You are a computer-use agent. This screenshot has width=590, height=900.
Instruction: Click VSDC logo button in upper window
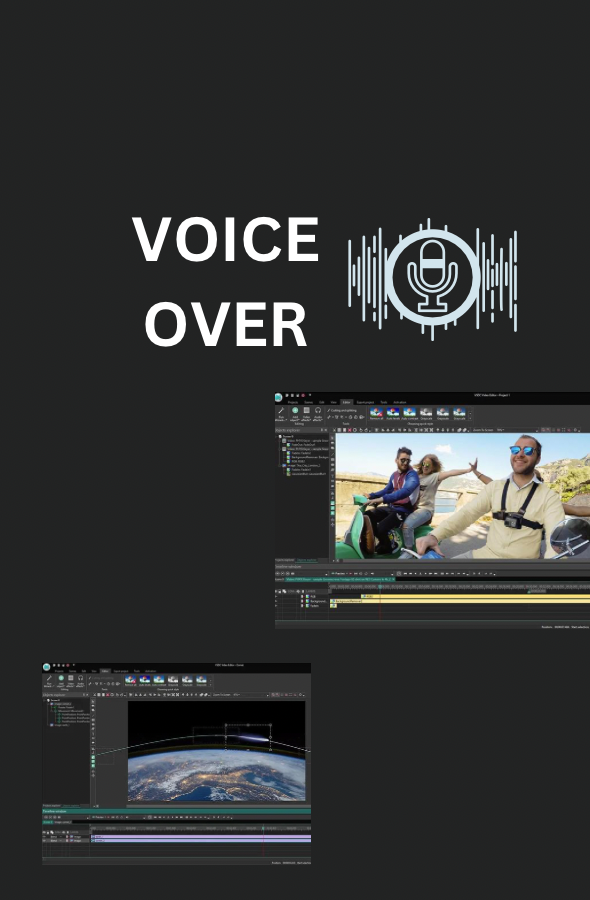click(278, 397)
